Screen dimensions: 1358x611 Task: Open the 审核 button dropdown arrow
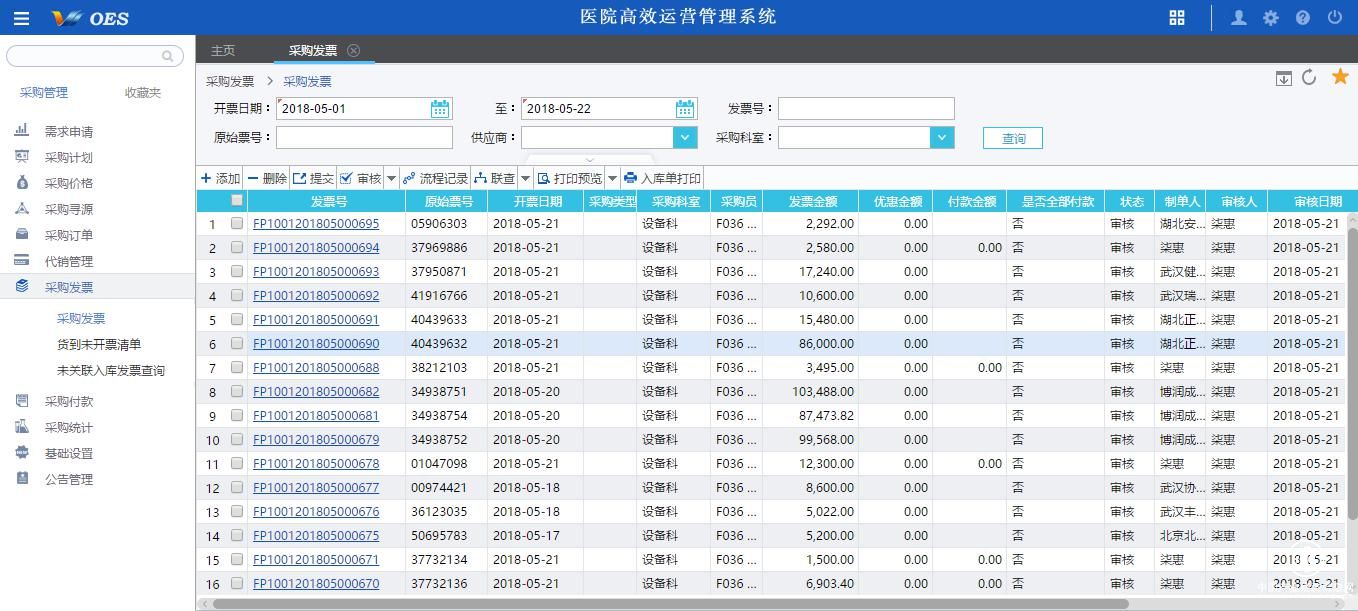390,178
